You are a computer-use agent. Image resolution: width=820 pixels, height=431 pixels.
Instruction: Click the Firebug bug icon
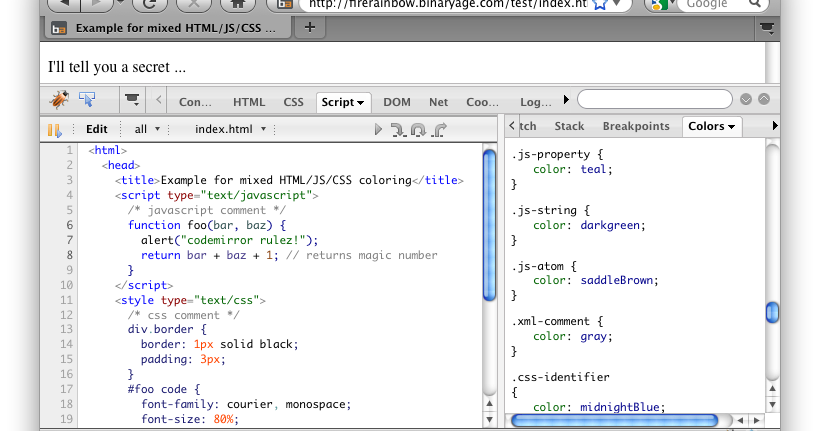(60, 99)
